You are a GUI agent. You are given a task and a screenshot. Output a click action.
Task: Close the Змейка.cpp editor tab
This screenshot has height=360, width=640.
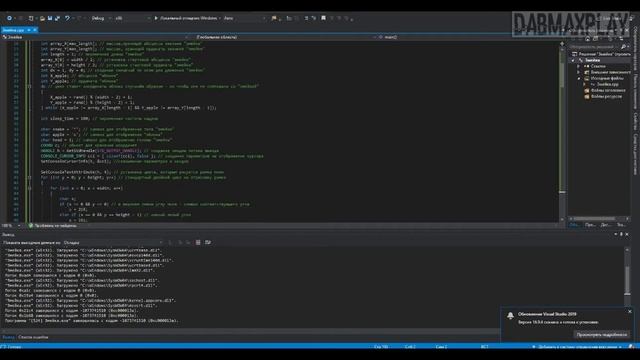pos(35,30)
